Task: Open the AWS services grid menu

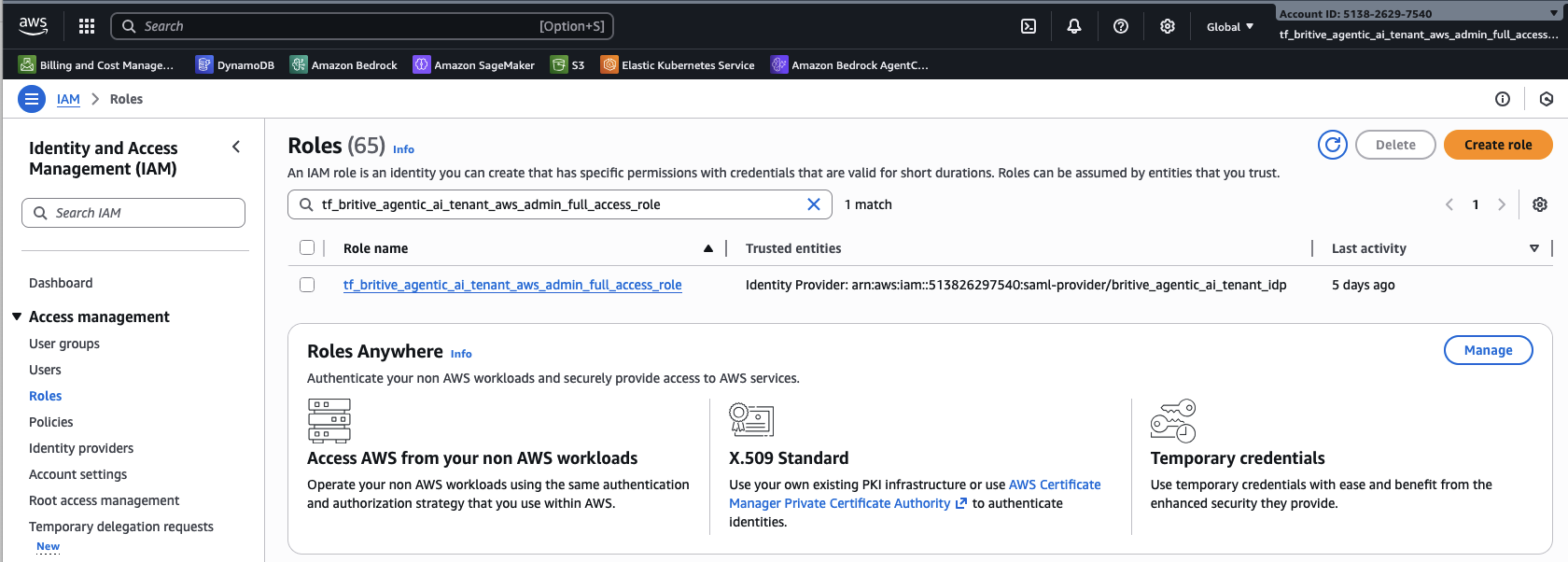Action: (x=87, y=26)
